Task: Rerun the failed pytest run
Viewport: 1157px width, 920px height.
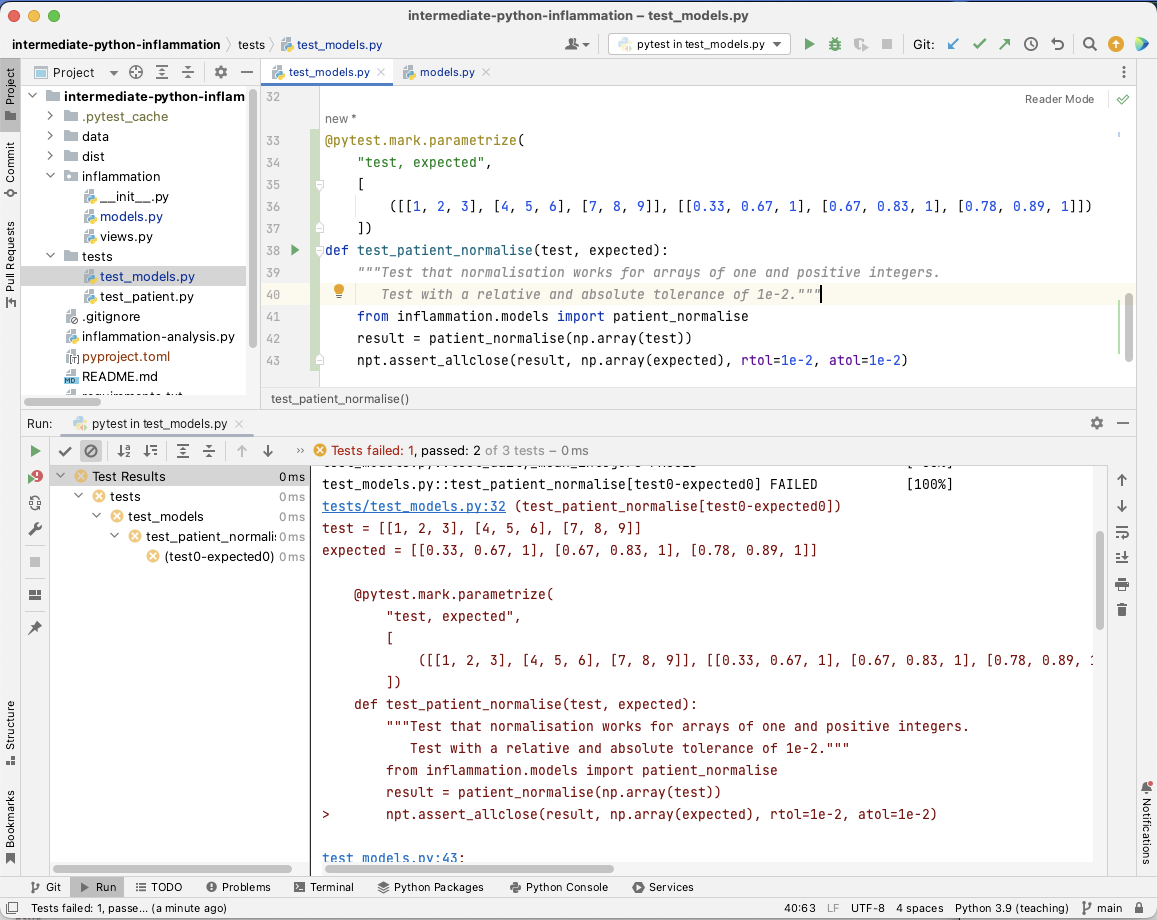Action: (34, 450)
